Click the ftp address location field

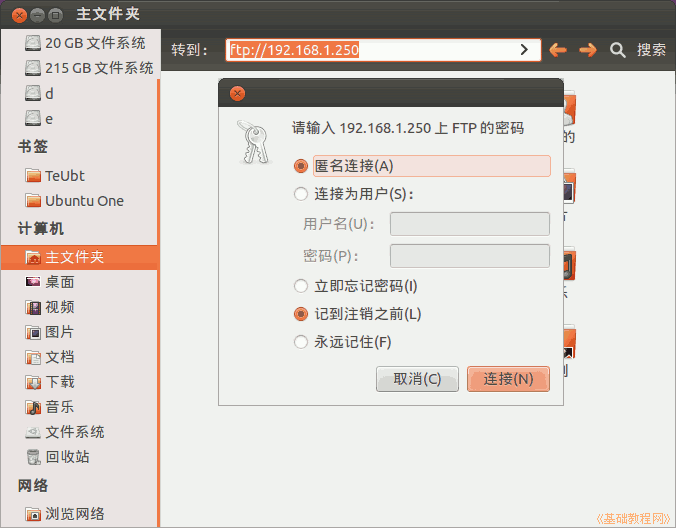370,50
